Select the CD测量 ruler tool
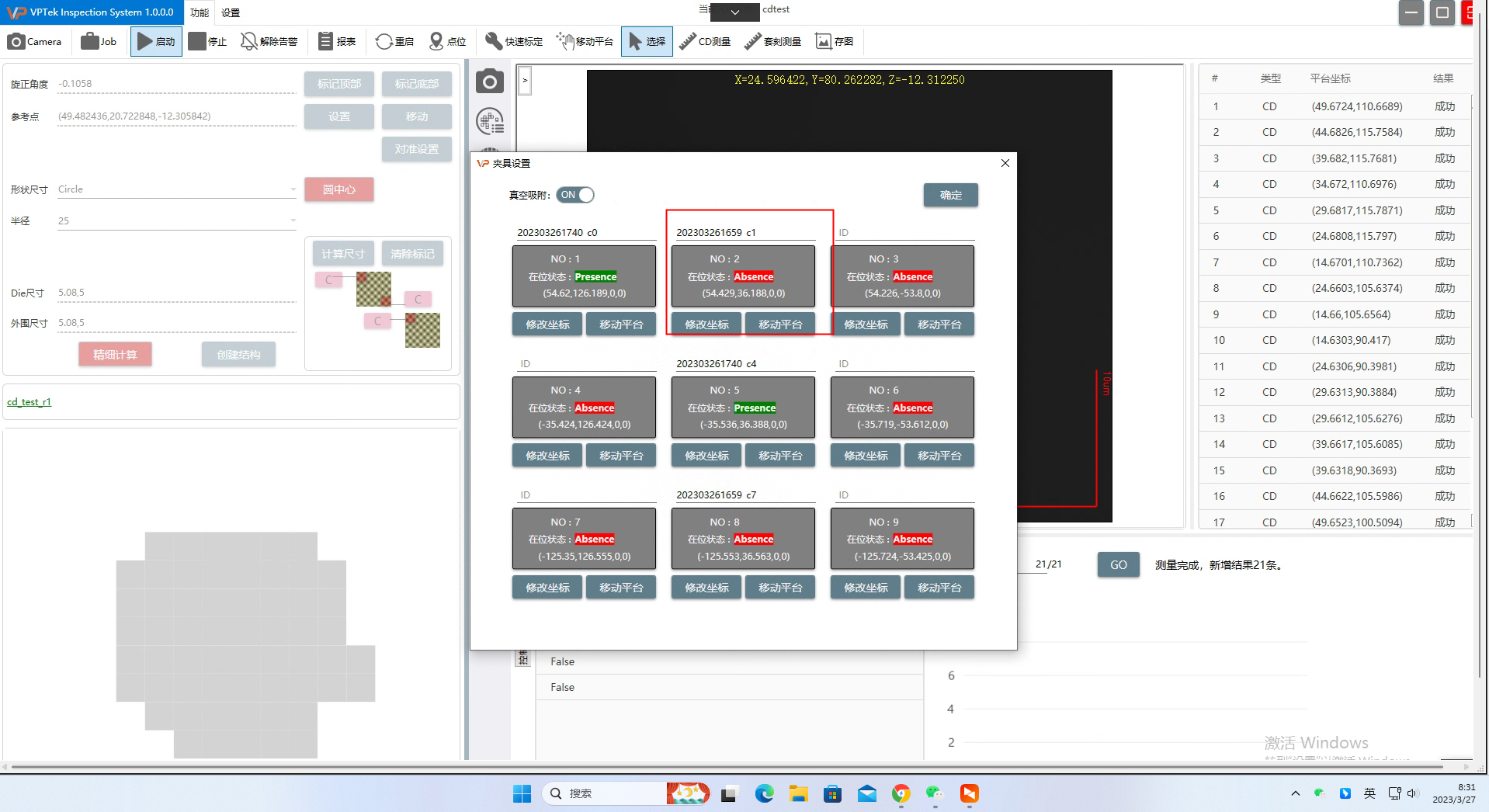 pyautogui.click(x=687, y=42)
